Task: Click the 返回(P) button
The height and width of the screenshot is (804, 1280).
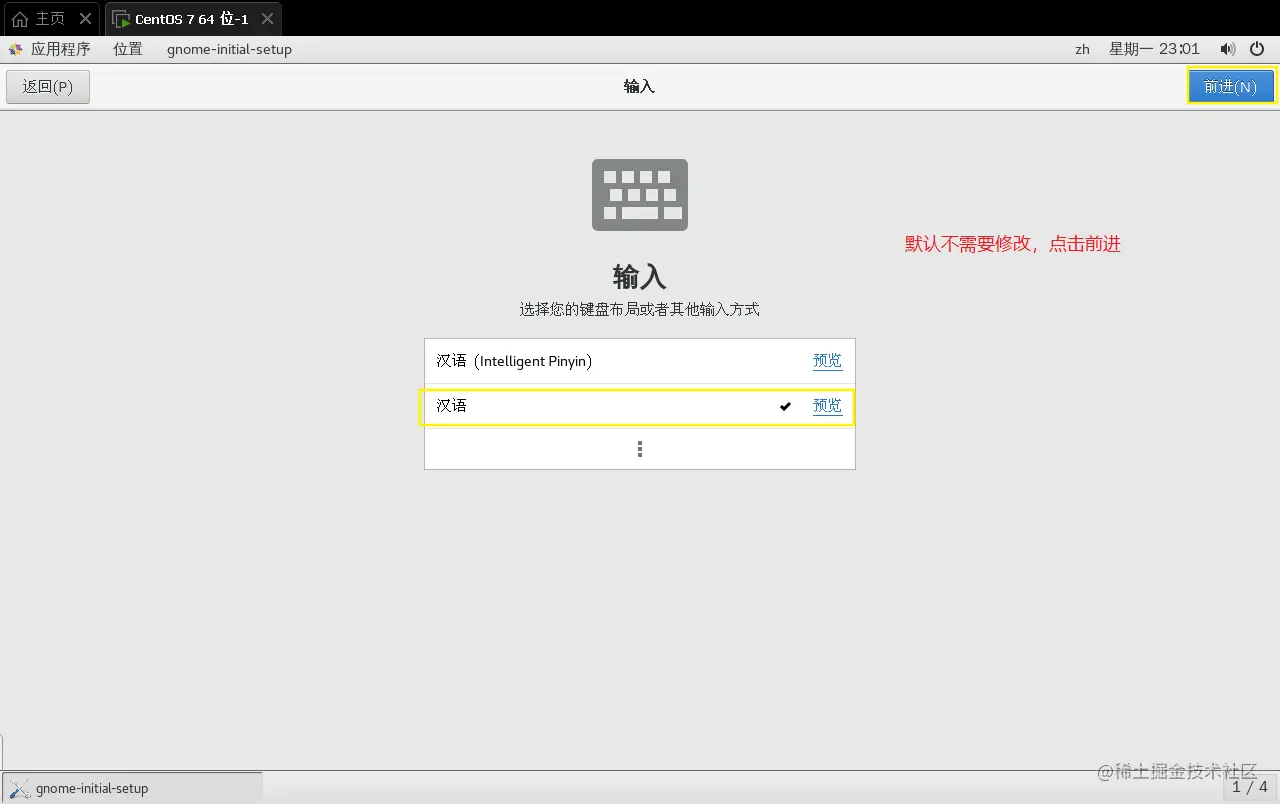Action: 47,86
